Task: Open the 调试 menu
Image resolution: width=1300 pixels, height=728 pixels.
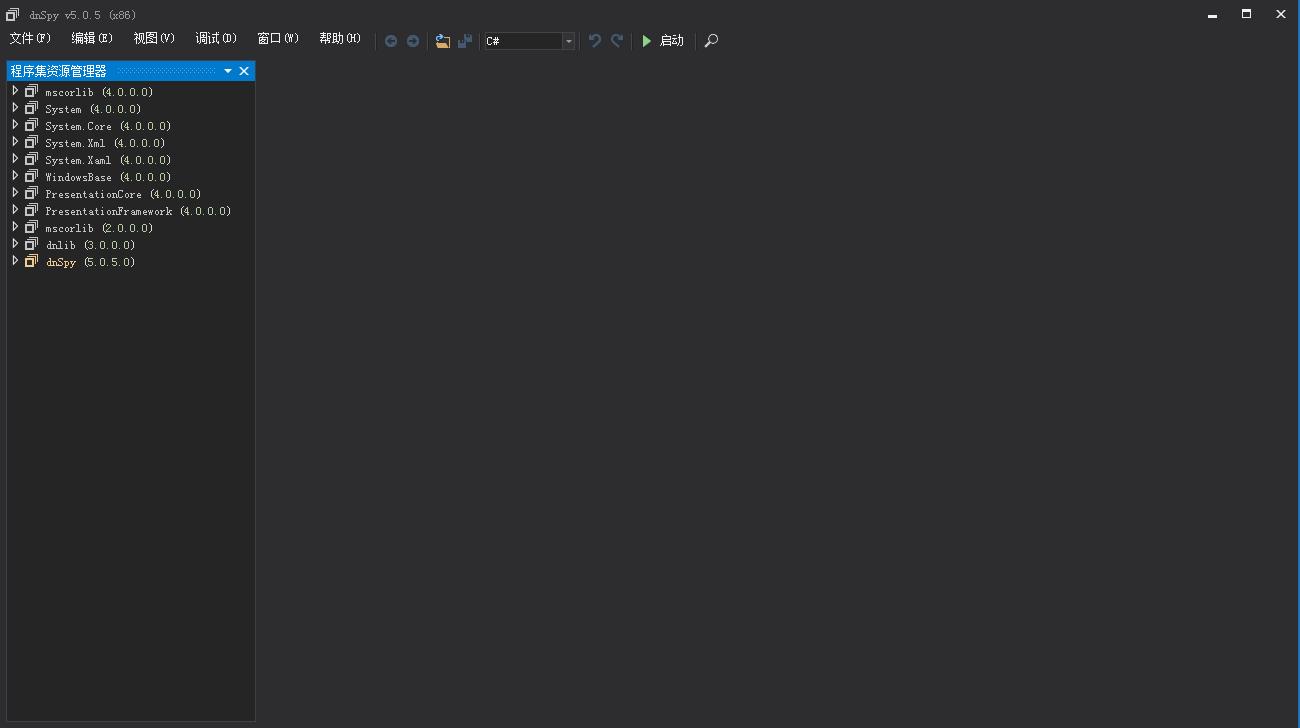Action: (x=214, y=38)
